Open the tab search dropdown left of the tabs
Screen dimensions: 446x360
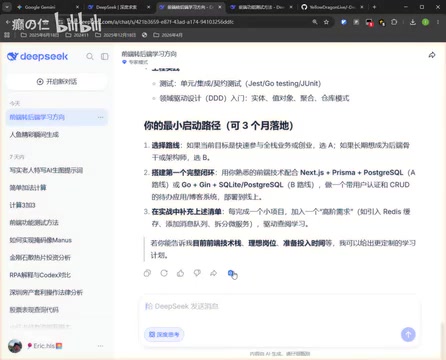coord(7,7)
